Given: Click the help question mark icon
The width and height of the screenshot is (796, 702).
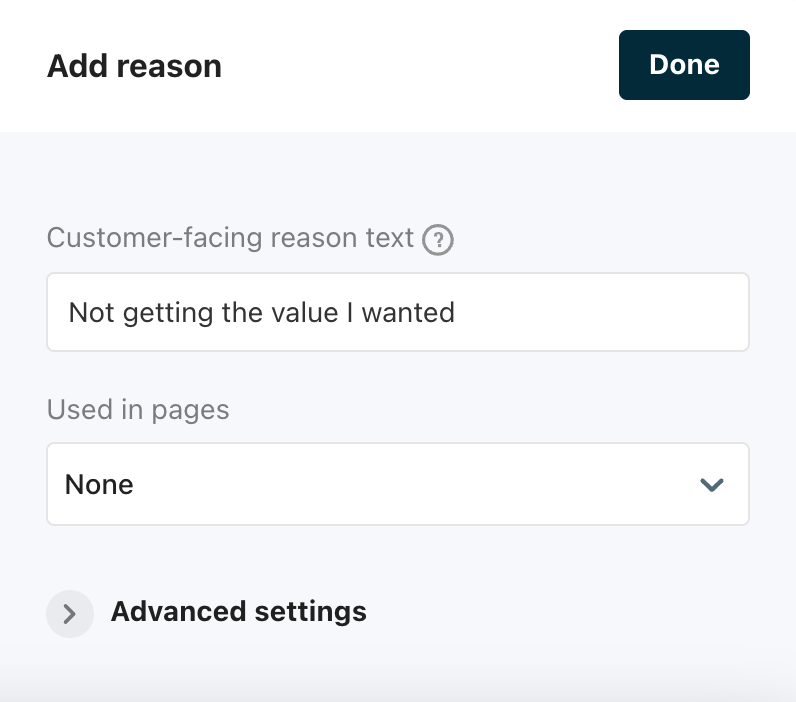Looking at the screenshot, I should click(x=438, y=240).
